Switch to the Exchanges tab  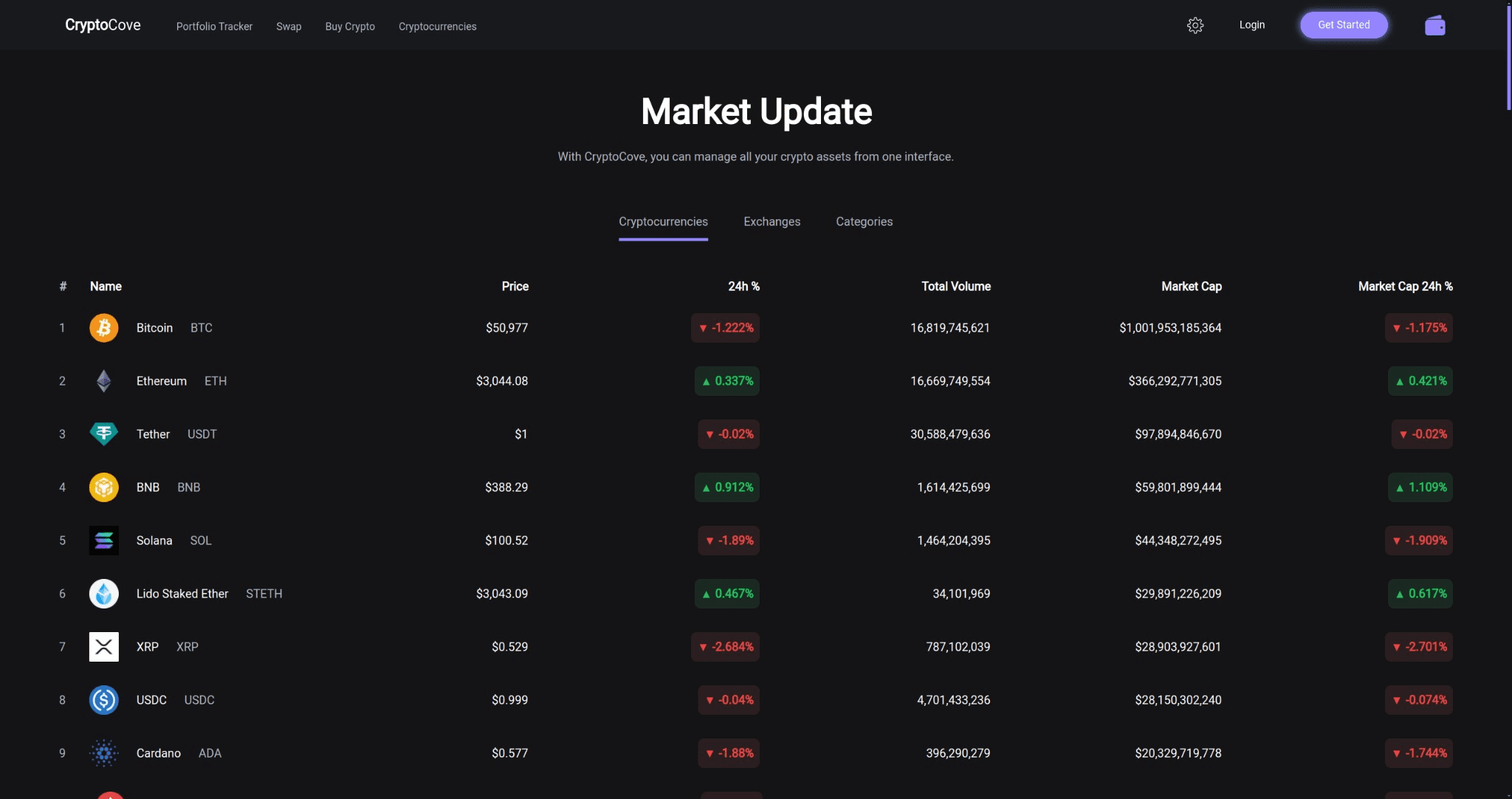[772, 222]
